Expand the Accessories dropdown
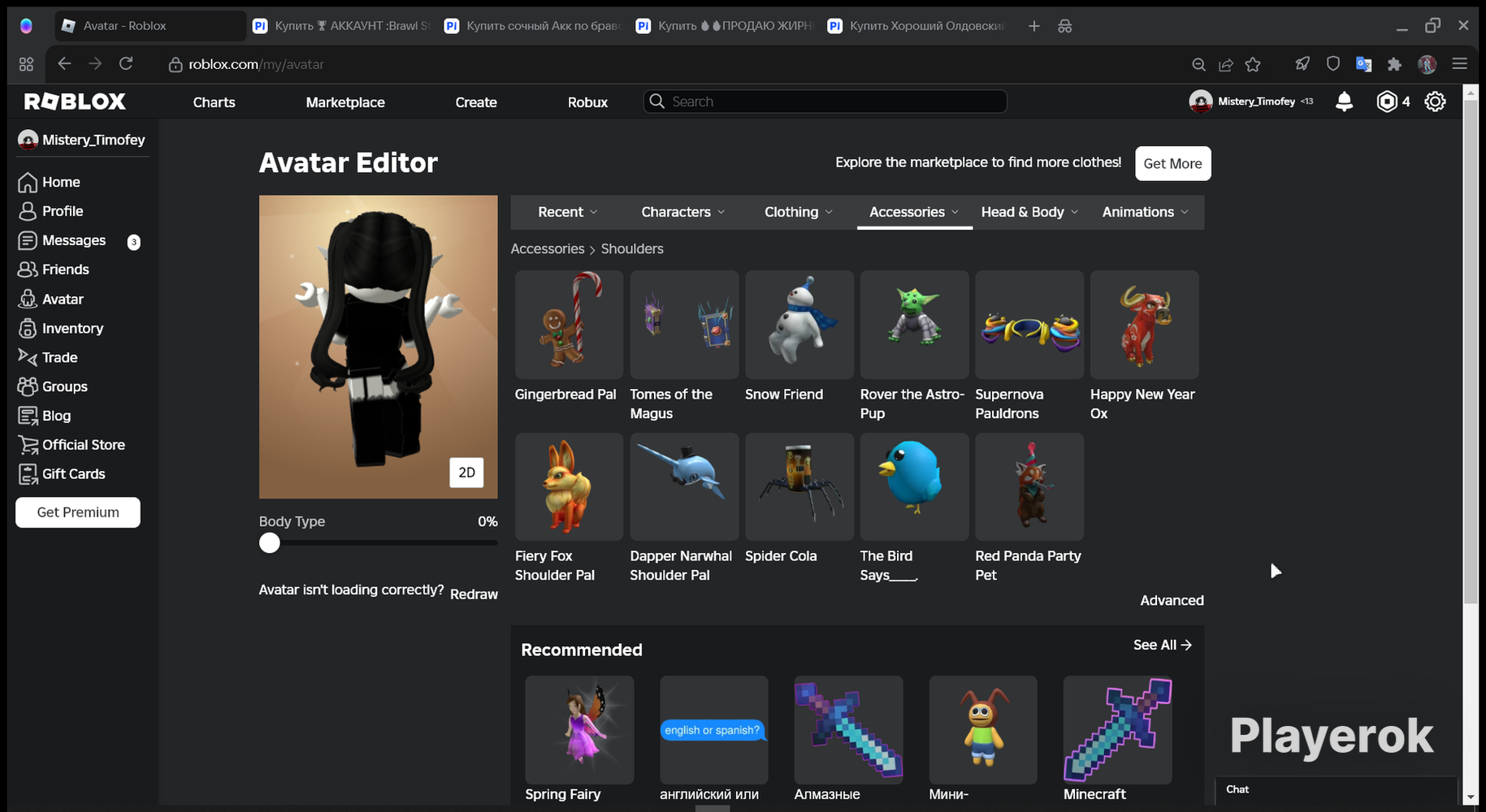The height and width of the screenshot is (812, 1486). [914, 212]
